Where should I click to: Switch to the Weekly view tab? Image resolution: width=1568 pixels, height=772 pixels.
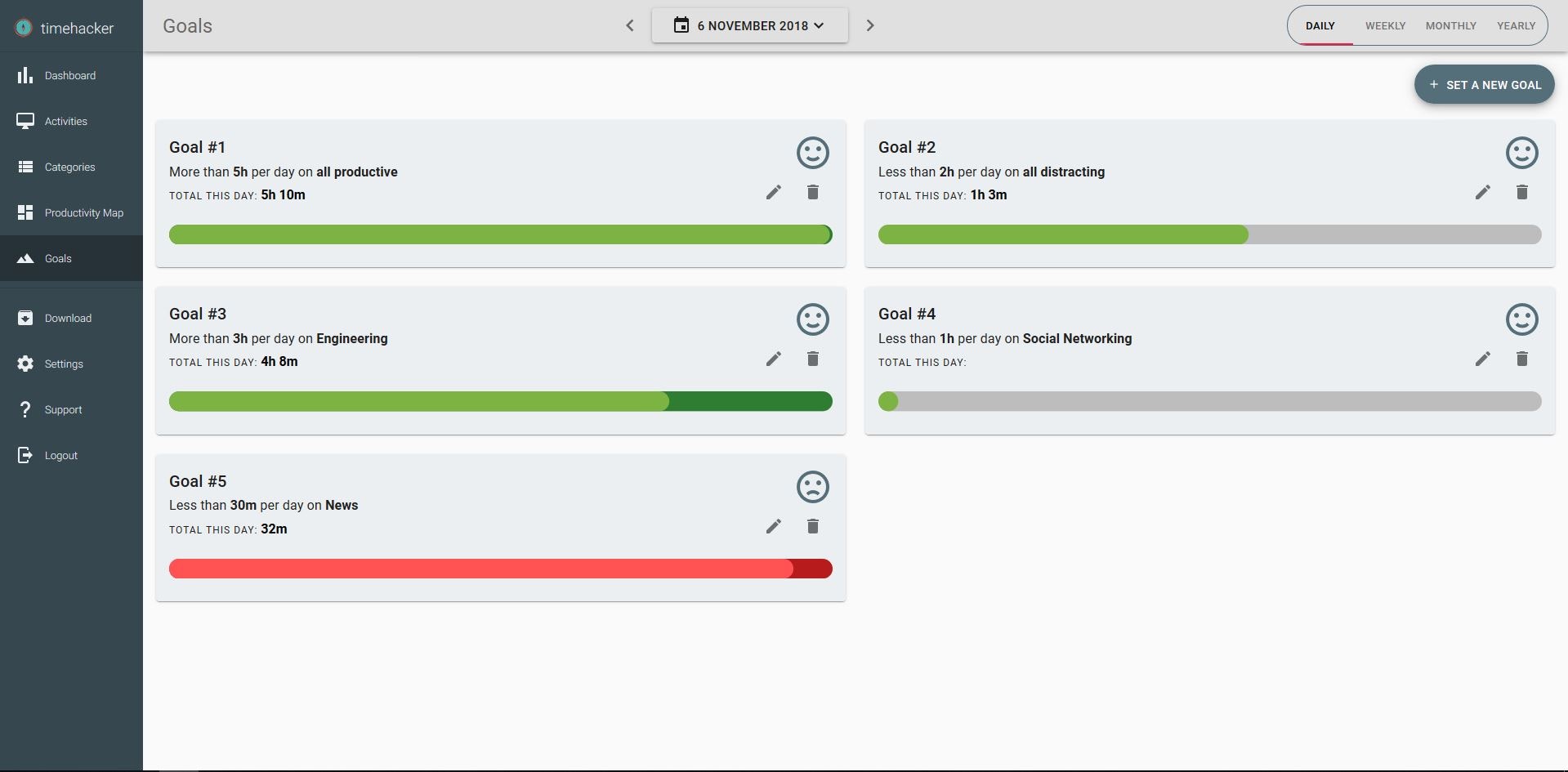tap(1385, 26)
